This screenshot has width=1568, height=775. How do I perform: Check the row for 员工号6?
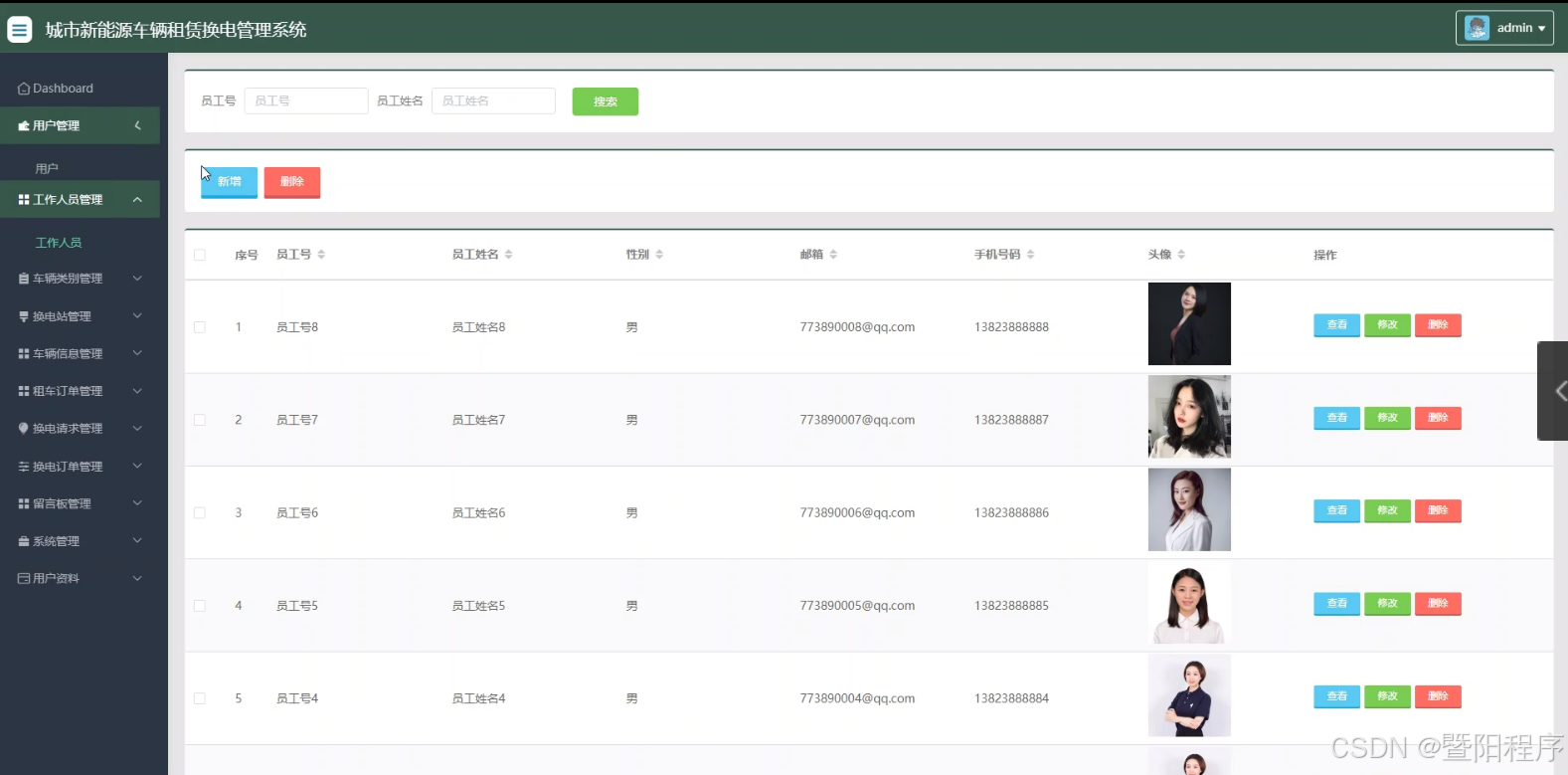(x=200, y=513)
